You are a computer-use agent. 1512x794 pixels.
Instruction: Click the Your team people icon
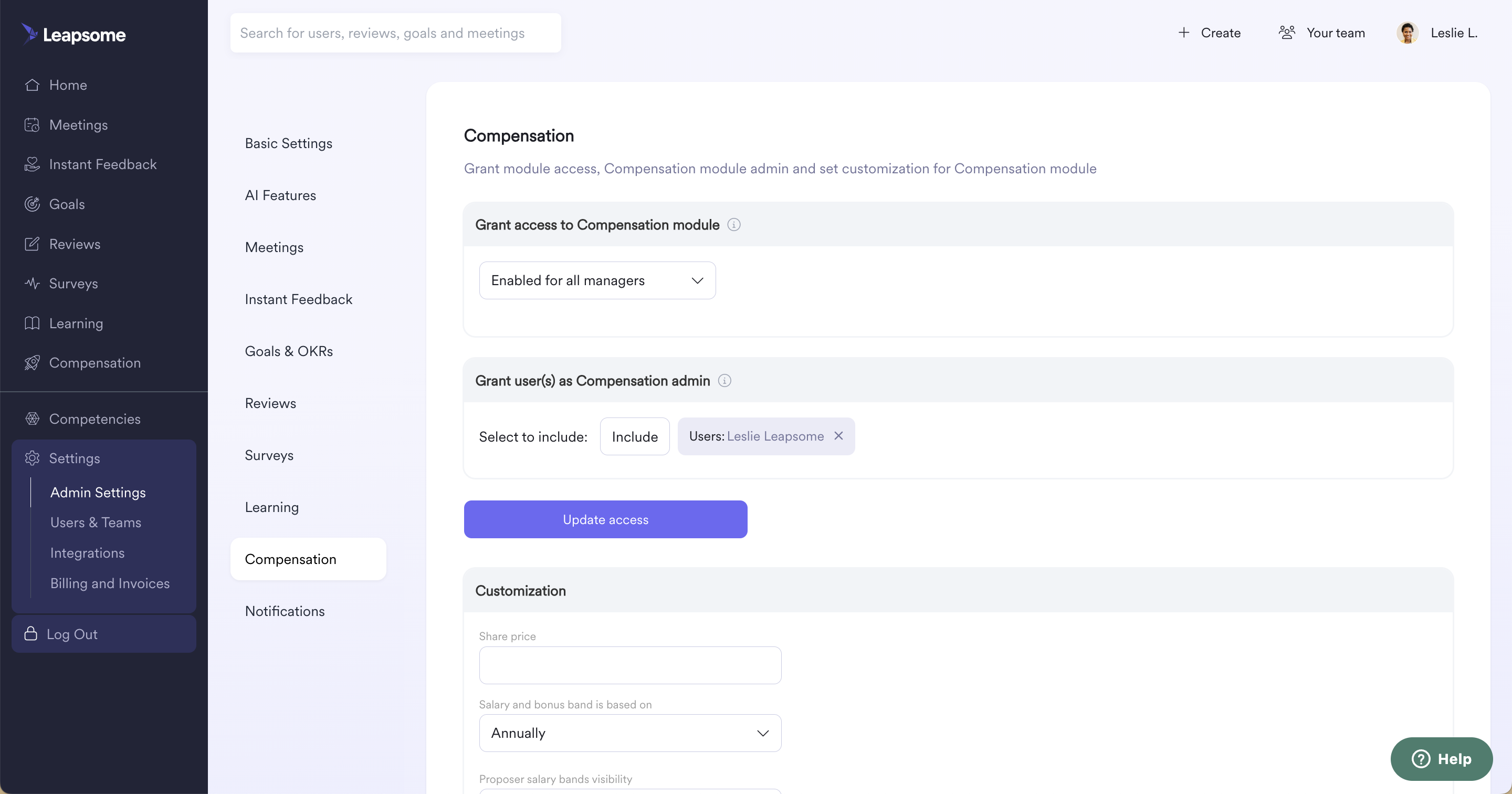click(1287, 33)
